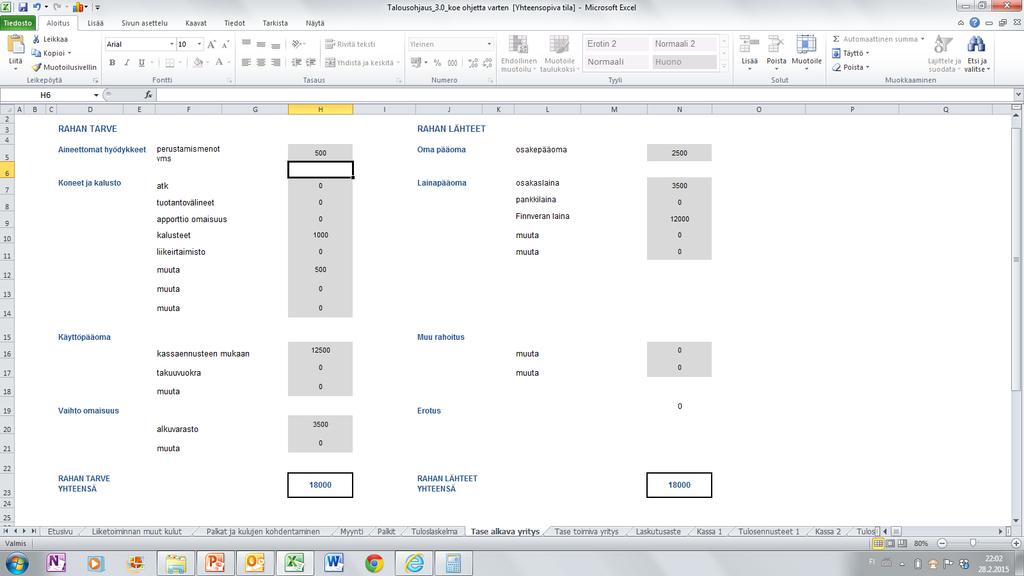This screenshot has width=1024, height=576.
Task: Open the Tase toimiva yritys sheet tab
Action: click(586, 532)
